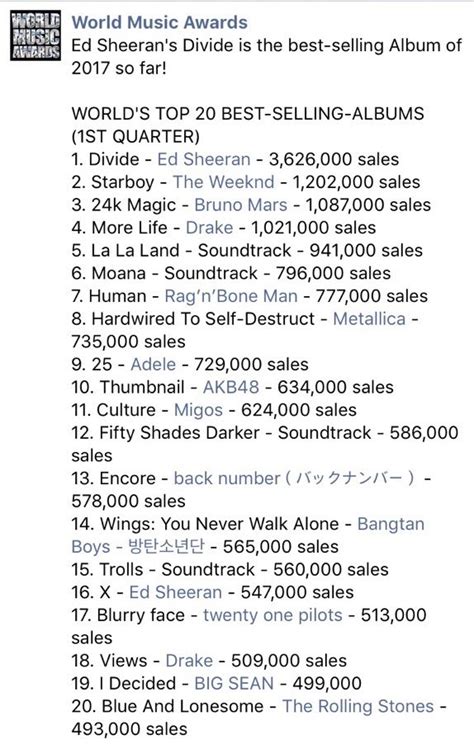Visit the Rag'n'Bone Man link
Viewport: 474px width, 749px height.
[231, 296]
